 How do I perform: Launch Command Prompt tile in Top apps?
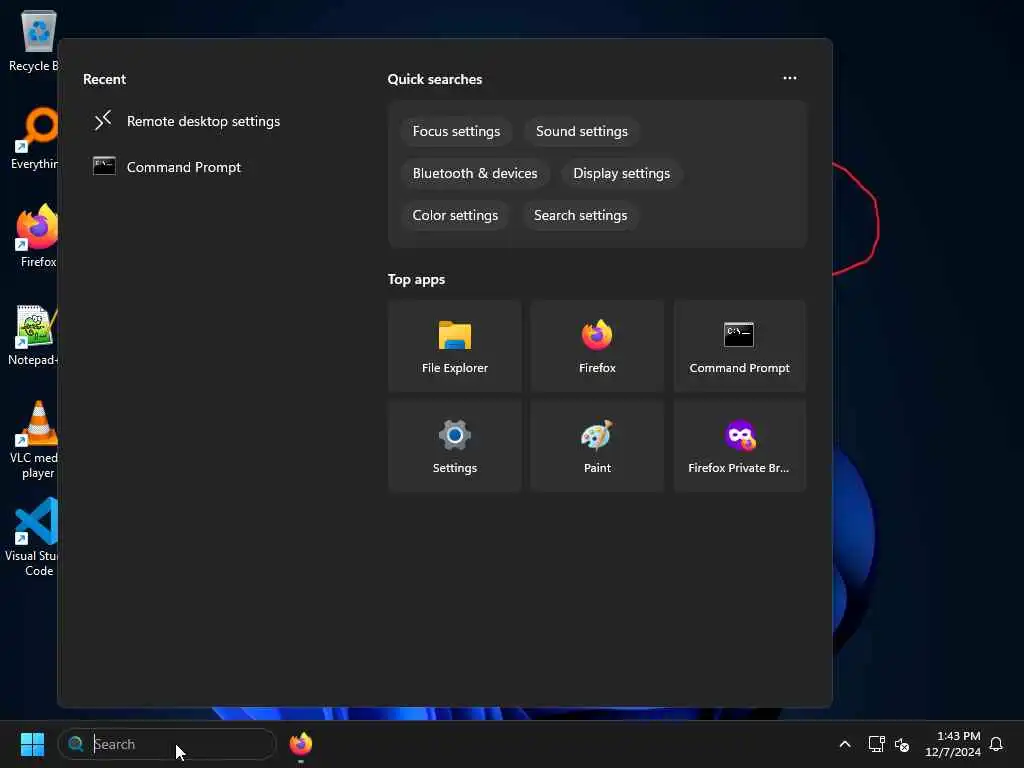coord(739,346)
